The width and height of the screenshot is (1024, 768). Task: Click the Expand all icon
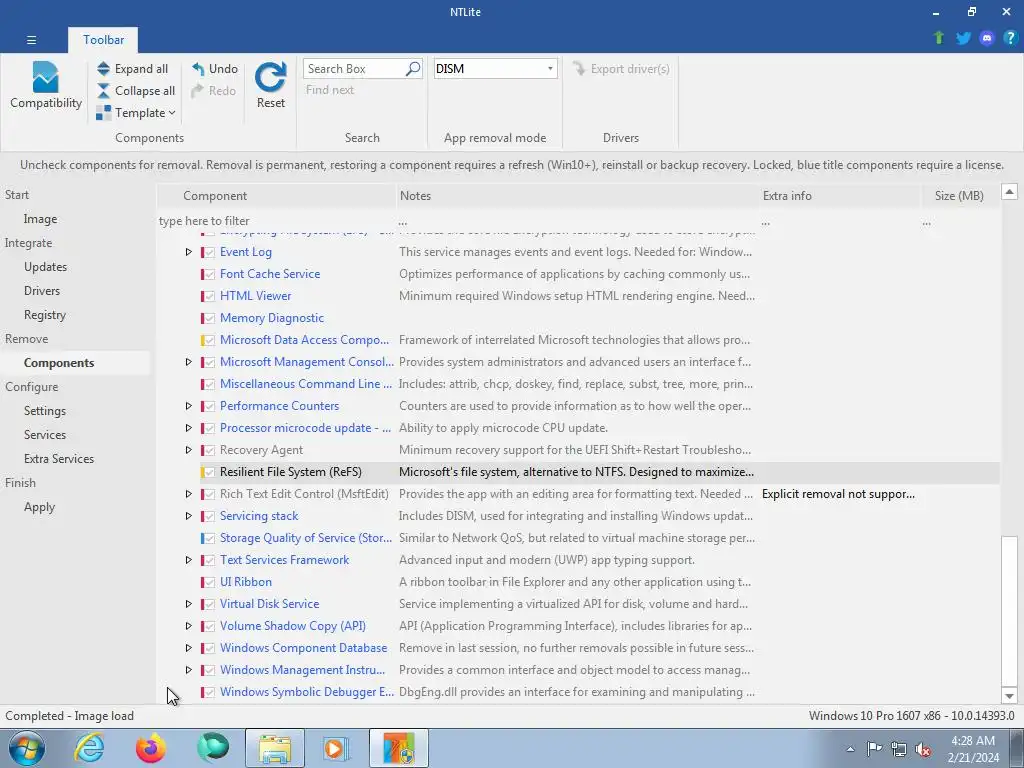click(103, 69)
